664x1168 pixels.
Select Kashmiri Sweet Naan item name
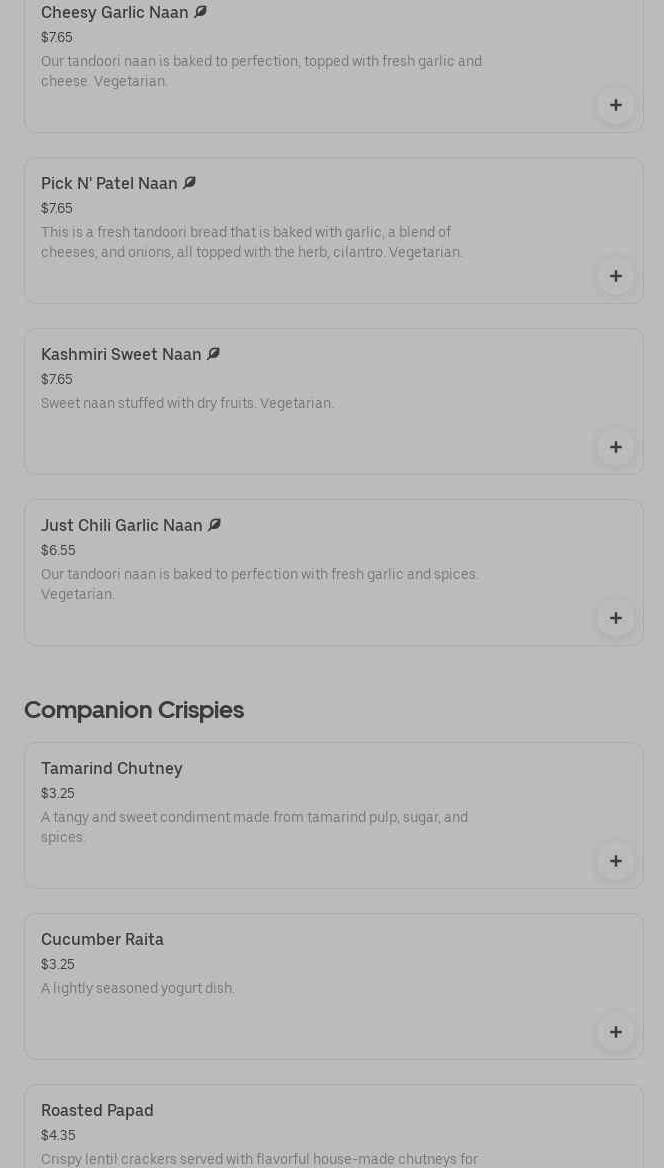[x=121, y=355]
